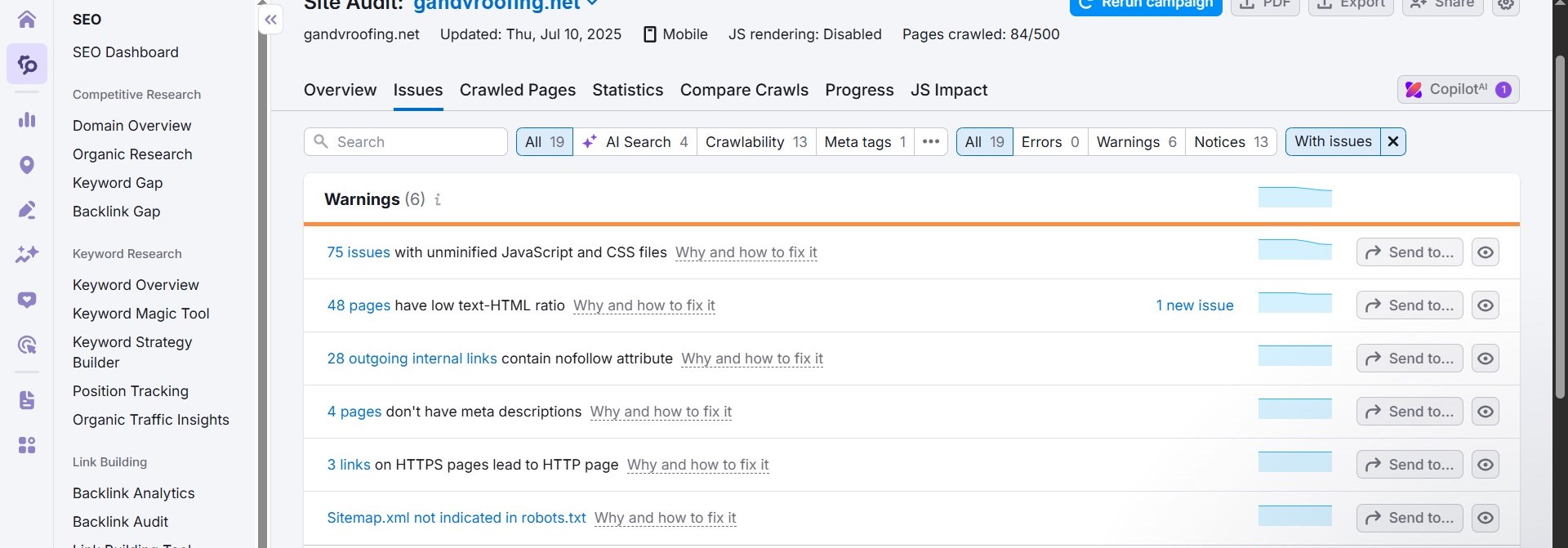Open Sitemap.xml not indicated in robots.txt link
1568x548 pixels.
point(457,518)
